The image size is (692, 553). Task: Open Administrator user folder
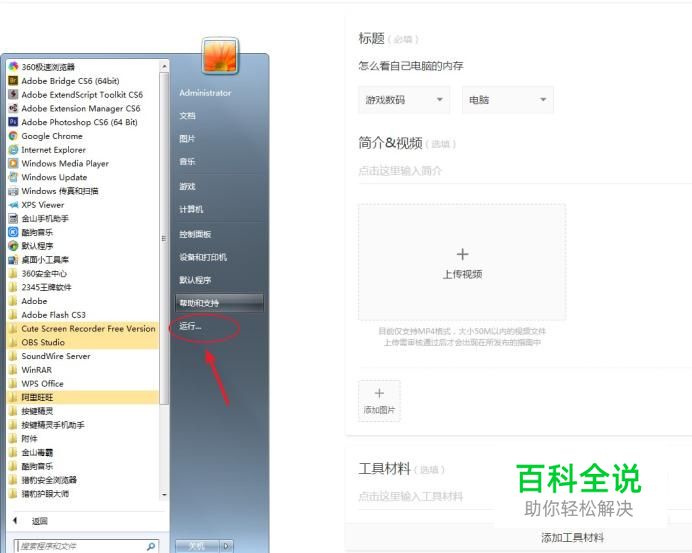coord(205,93)
